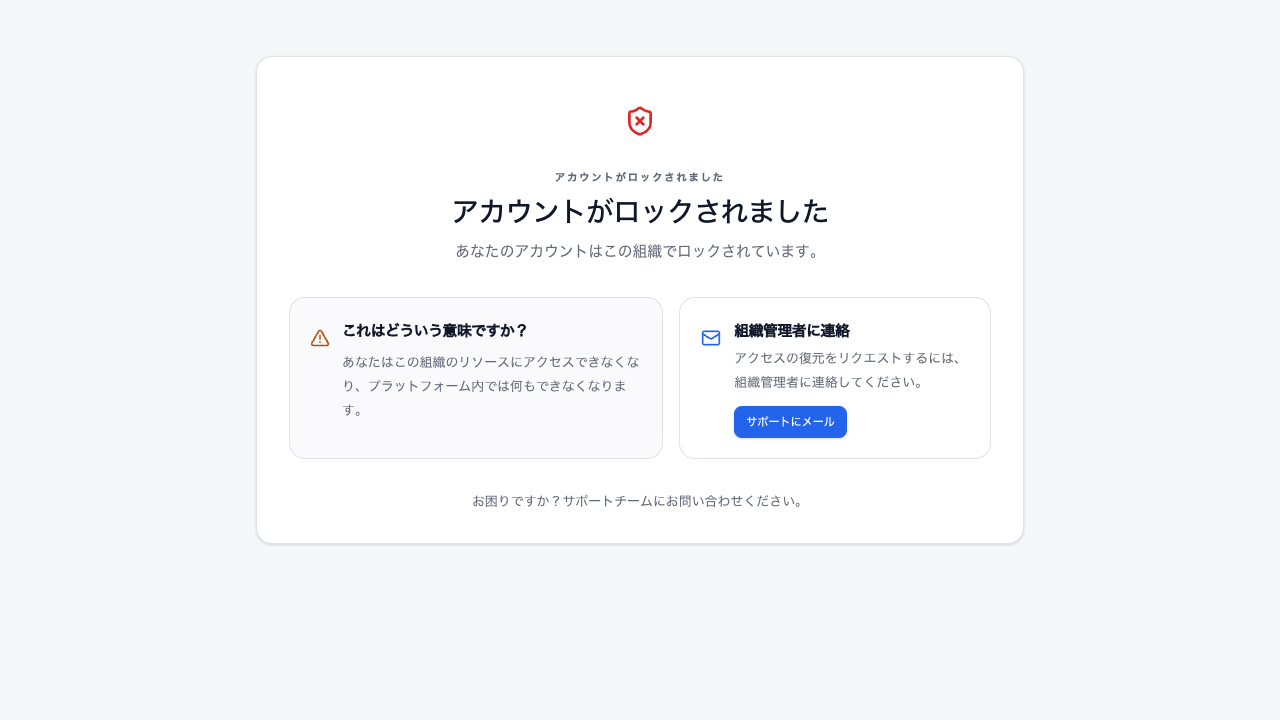Select the large アカウントがロックされました heading
1280x720 pixels.
click(x=640, y=211)
